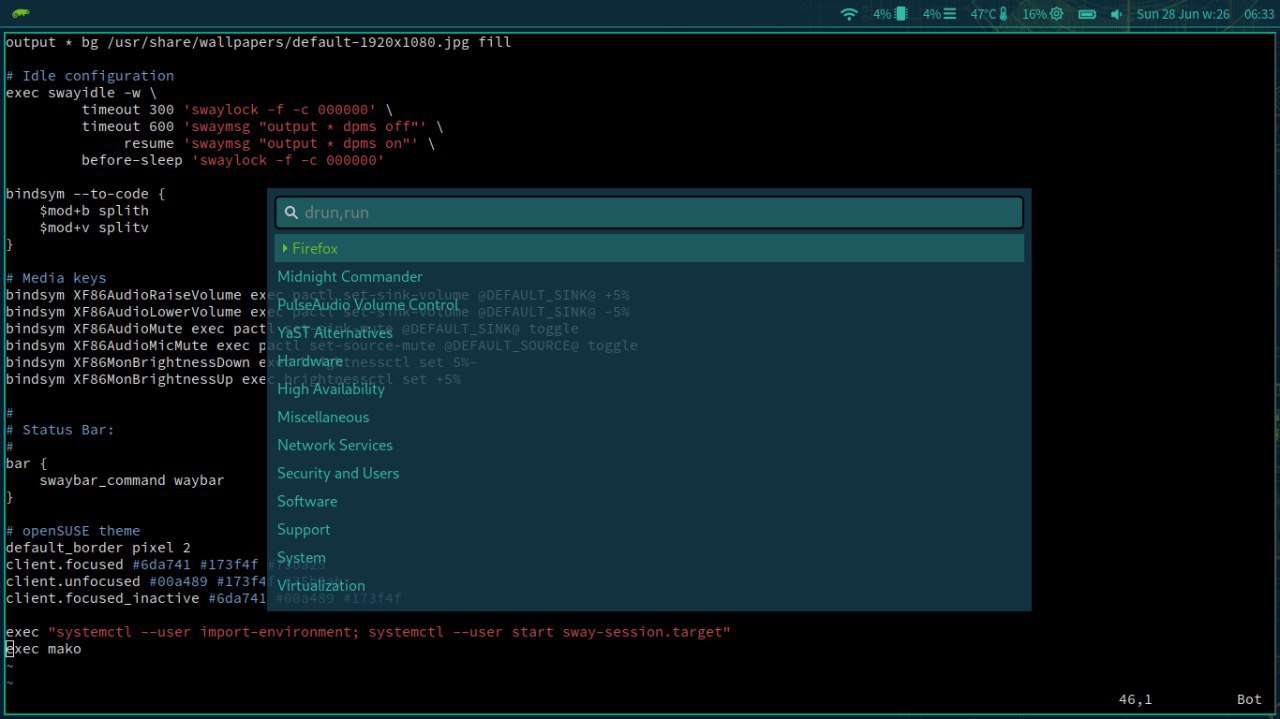Screen dimensions: 1280x719
Task: Click the memory usage bars icon
Action: click(950, 14)
